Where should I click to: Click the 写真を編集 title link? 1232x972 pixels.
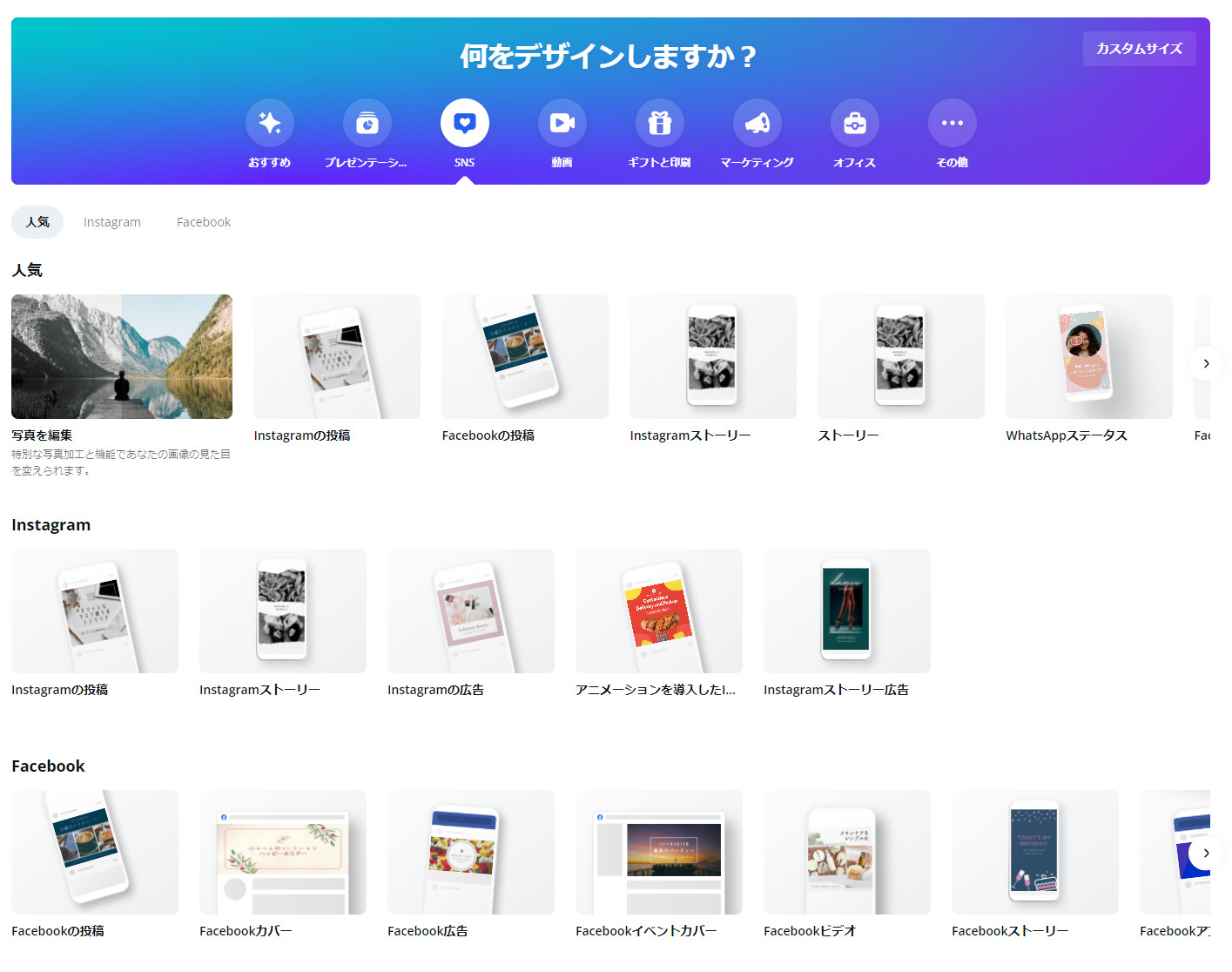pyautogui.click(x=42, y=435)
